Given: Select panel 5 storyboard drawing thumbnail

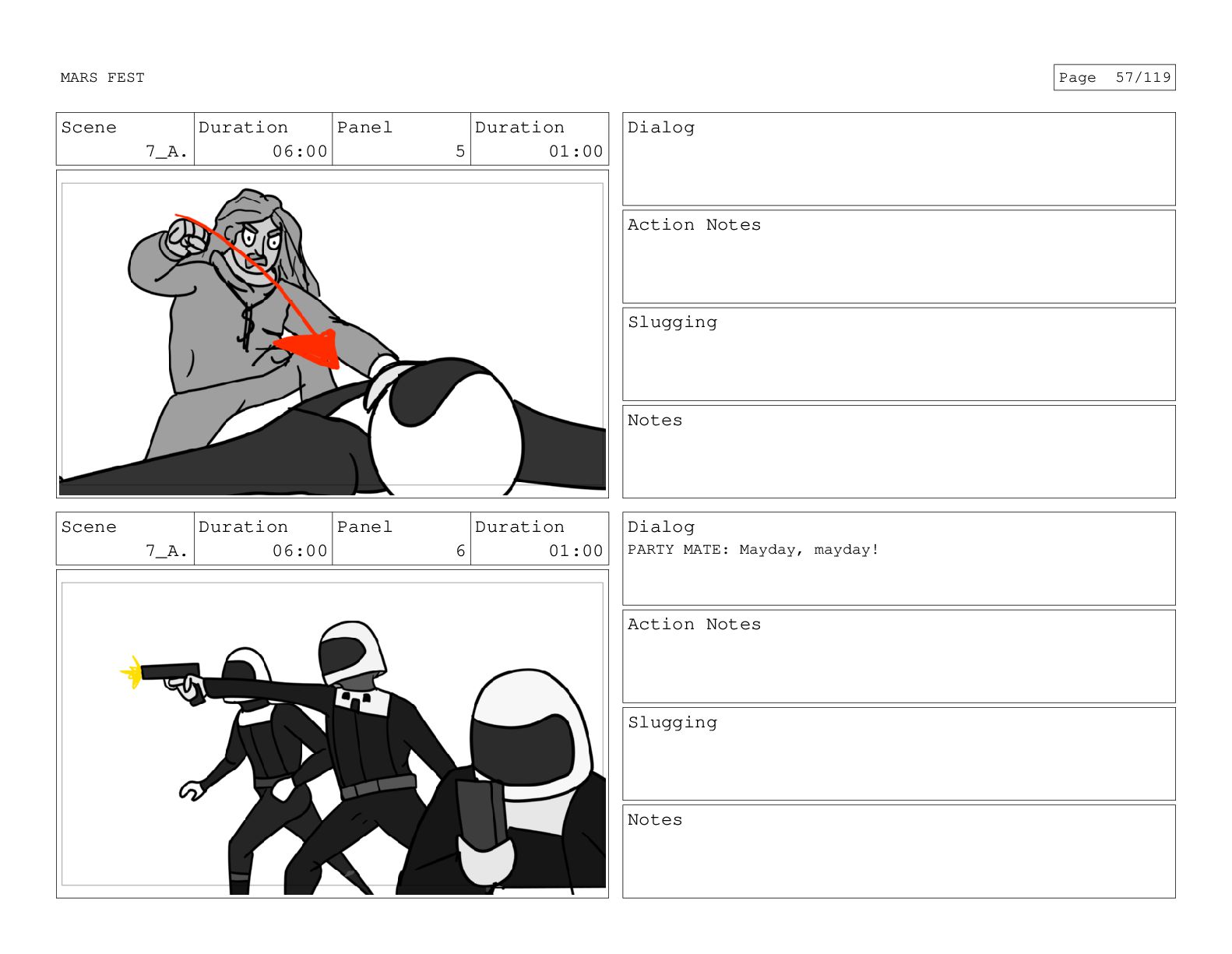Looking at the screenshot, I should [x=333, y=334].
